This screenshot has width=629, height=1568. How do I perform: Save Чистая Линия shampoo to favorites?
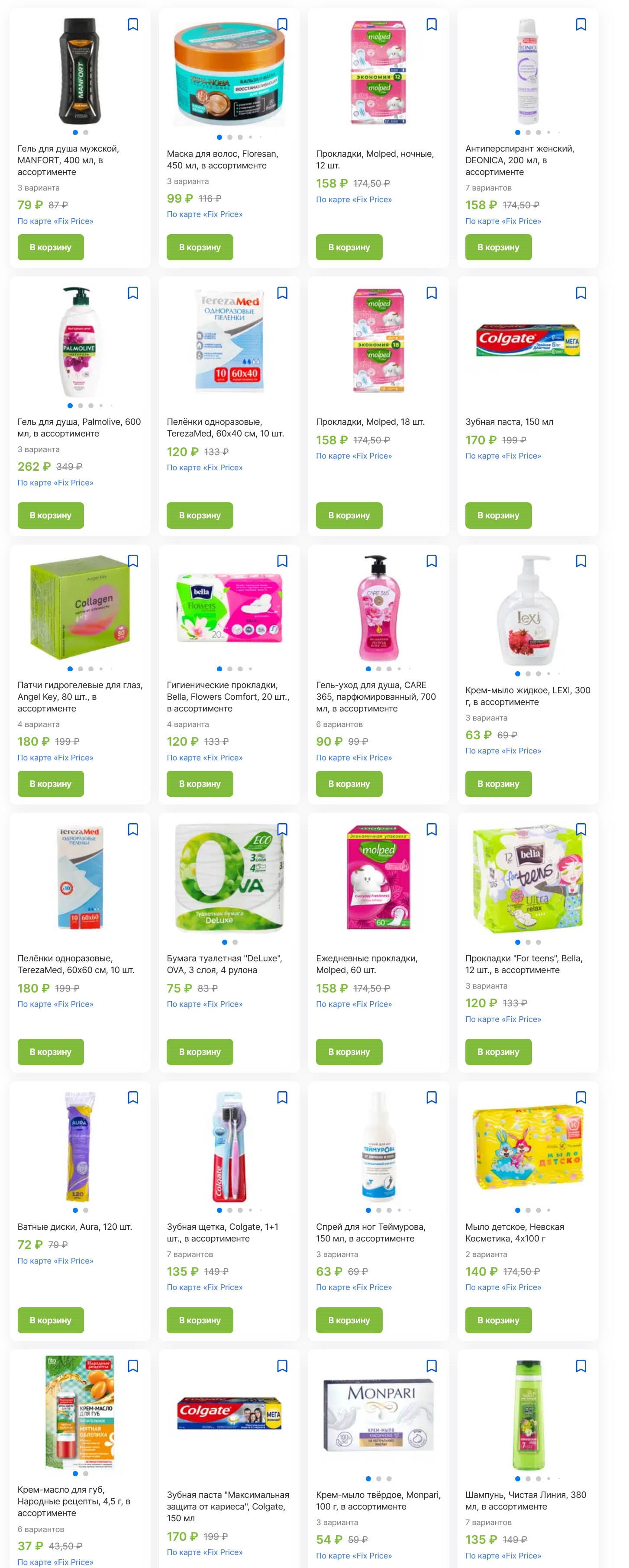coord(581,1366)
